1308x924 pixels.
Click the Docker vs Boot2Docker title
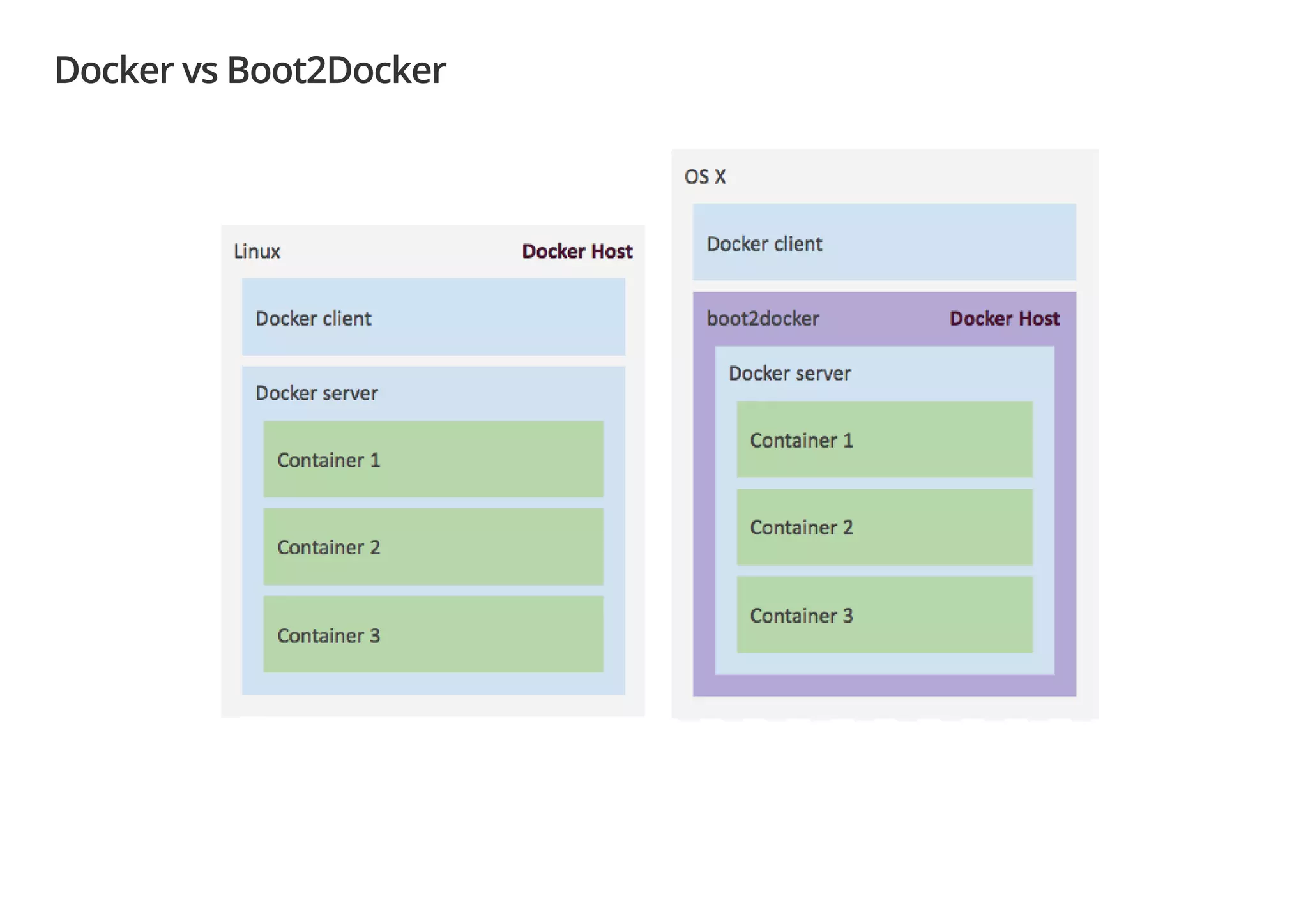250,70
